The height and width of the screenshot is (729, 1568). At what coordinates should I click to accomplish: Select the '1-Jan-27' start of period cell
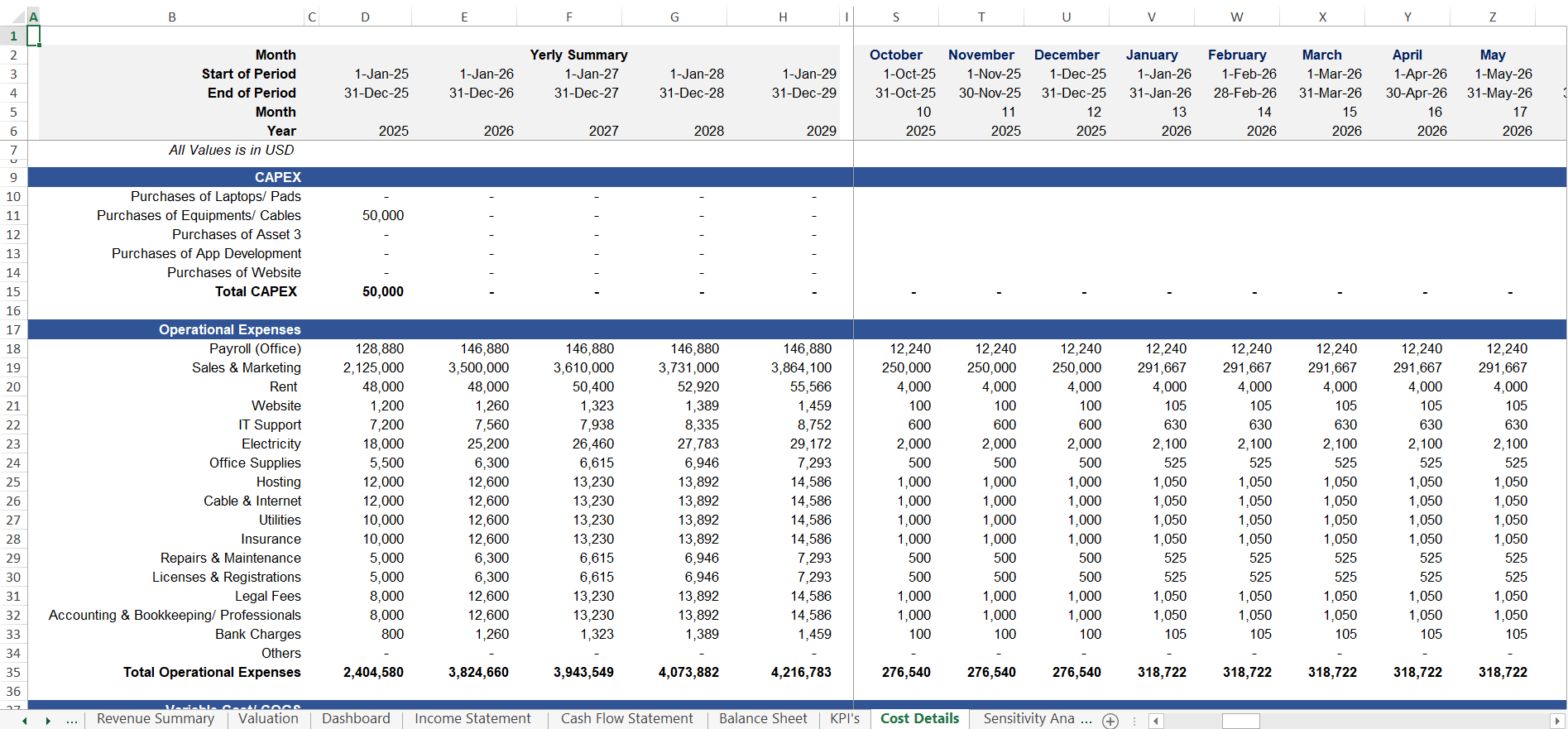(x=592, y=74)
